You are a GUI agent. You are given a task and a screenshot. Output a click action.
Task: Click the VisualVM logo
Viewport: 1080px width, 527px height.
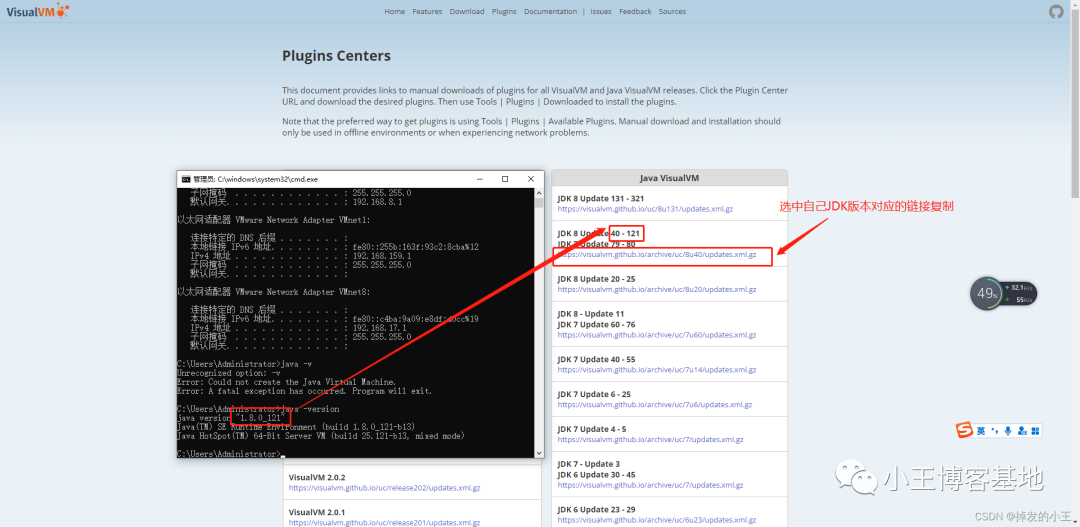pos(37,10)
